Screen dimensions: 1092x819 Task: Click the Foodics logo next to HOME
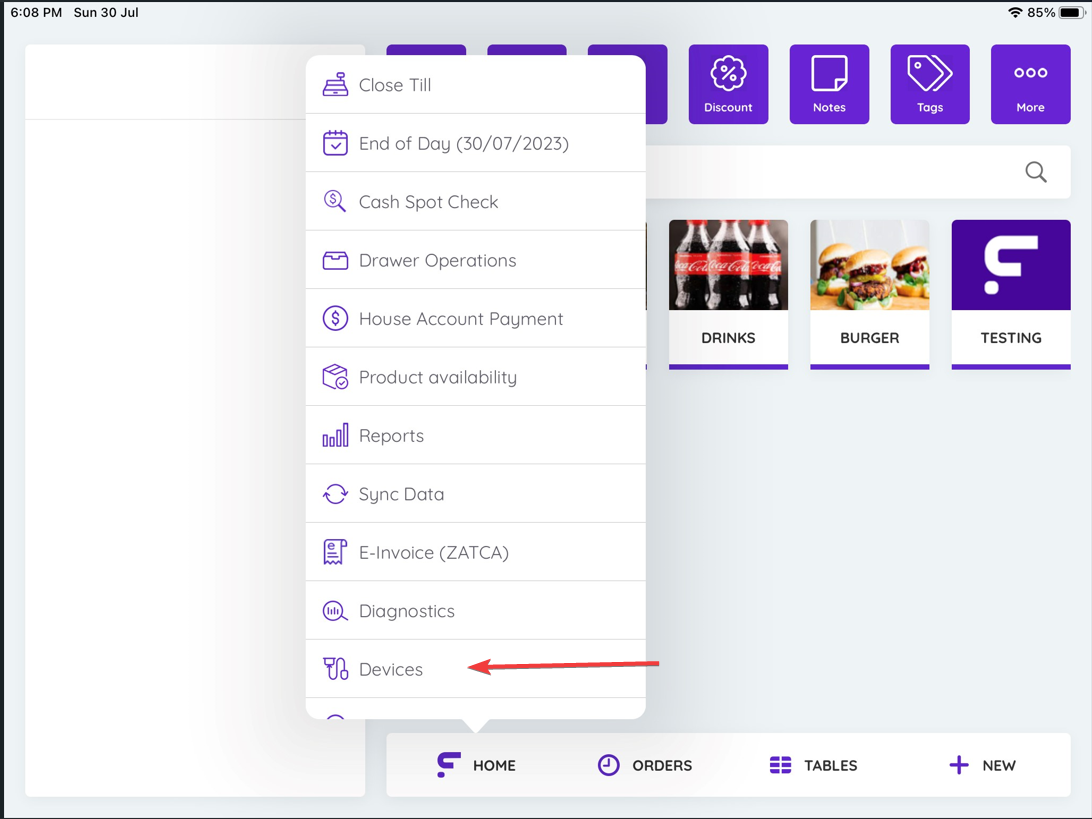click(x=449, y=765)
